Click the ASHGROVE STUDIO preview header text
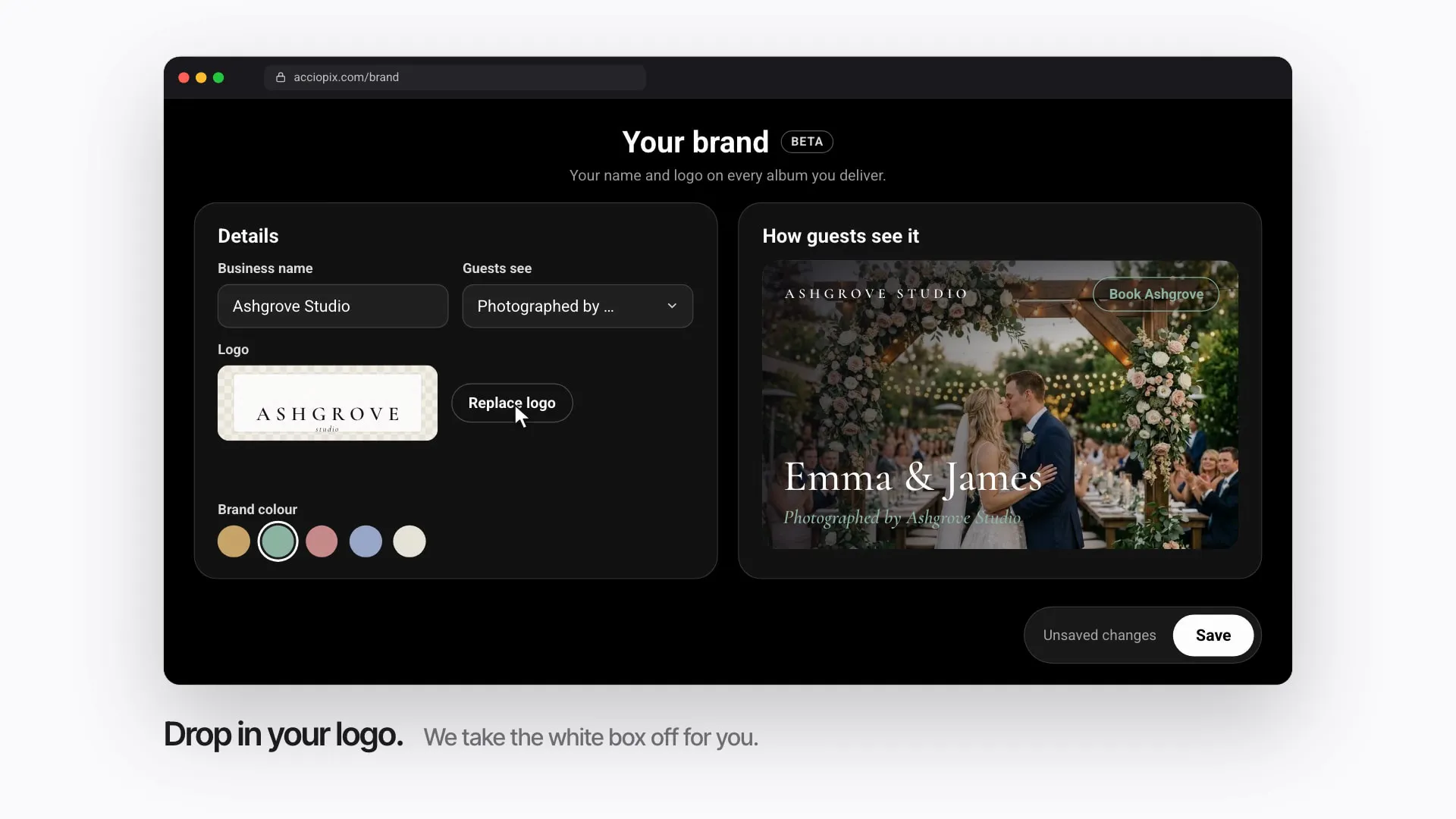Viewport: 1456px width, 819px height. [876, 293]
